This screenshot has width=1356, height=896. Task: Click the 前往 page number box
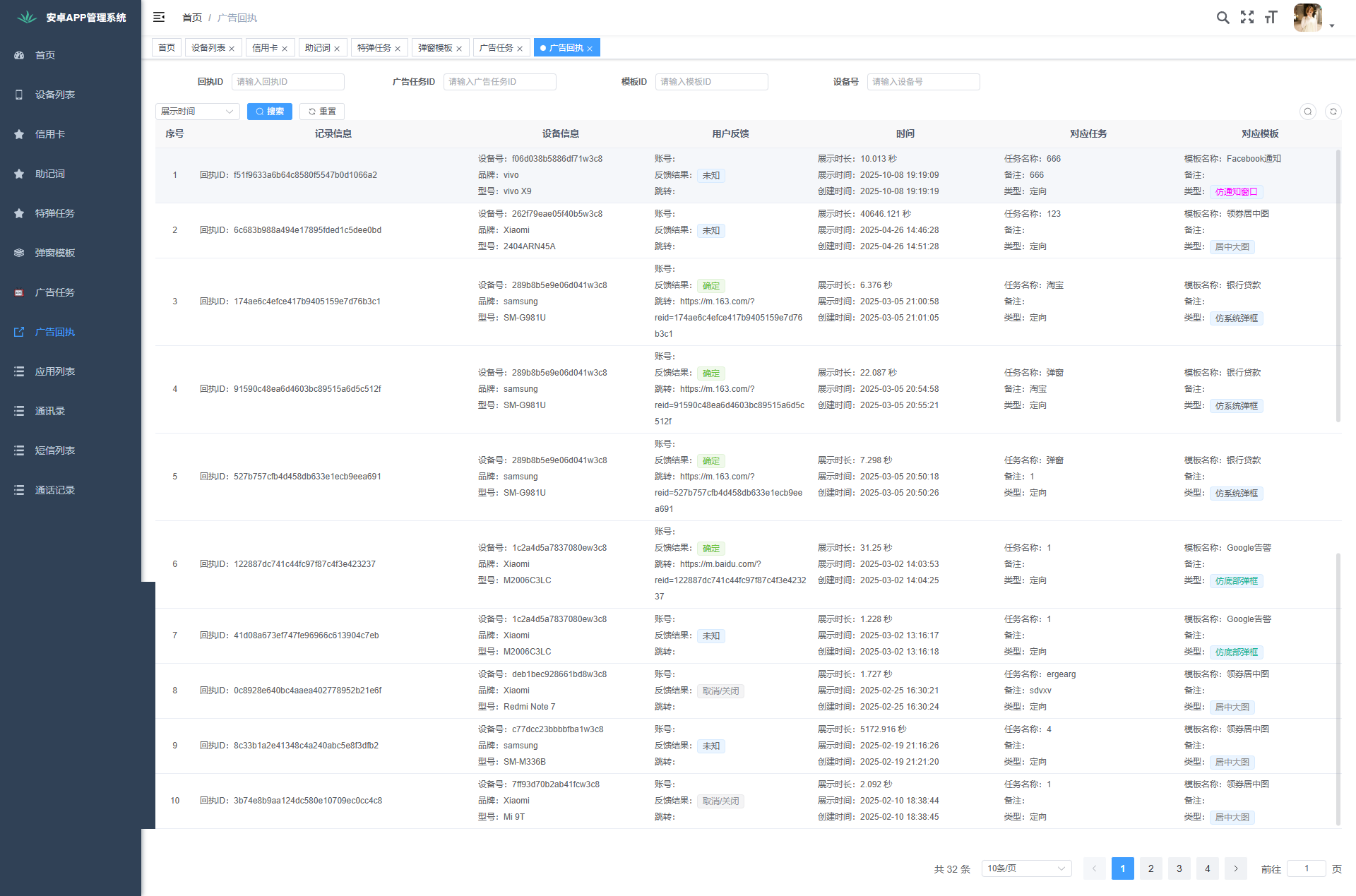coord(1307,868)
